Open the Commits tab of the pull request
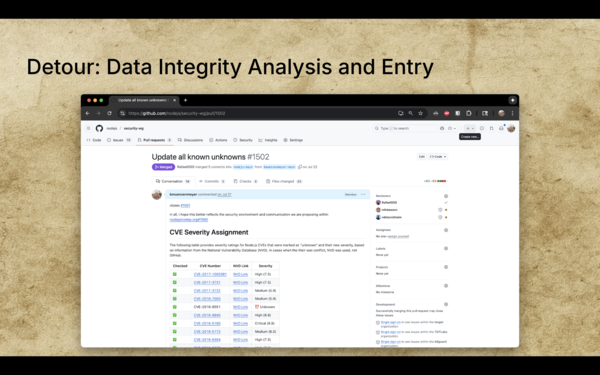Viewport: 600px width, 375px height. pos(212,181)
